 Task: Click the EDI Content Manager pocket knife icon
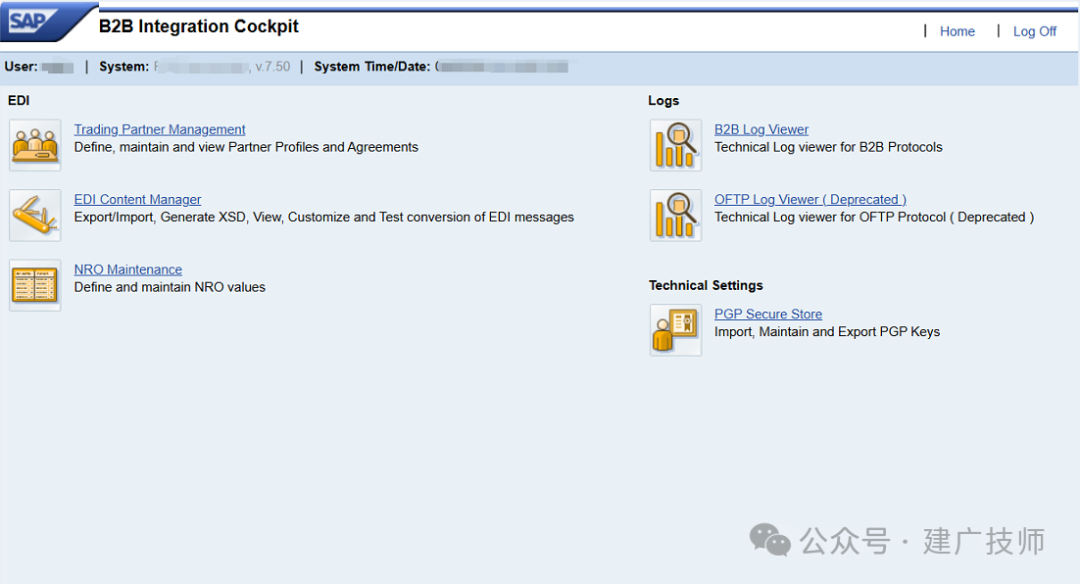tap(35, 216)
